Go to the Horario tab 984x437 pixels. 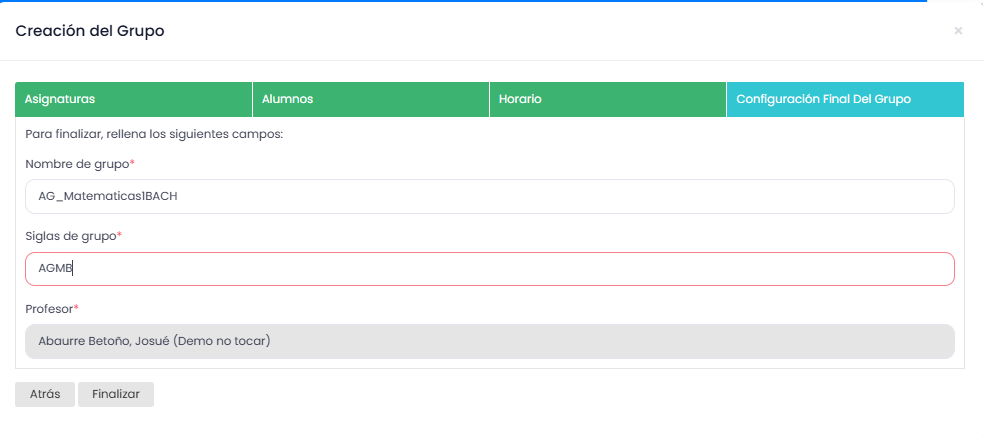607,100
